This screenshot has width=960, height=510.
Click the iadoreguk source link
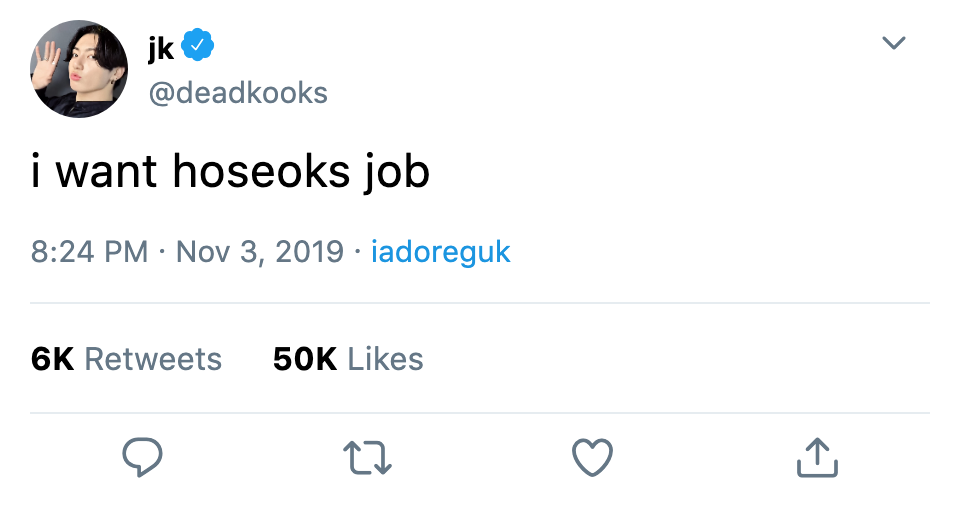440,252
